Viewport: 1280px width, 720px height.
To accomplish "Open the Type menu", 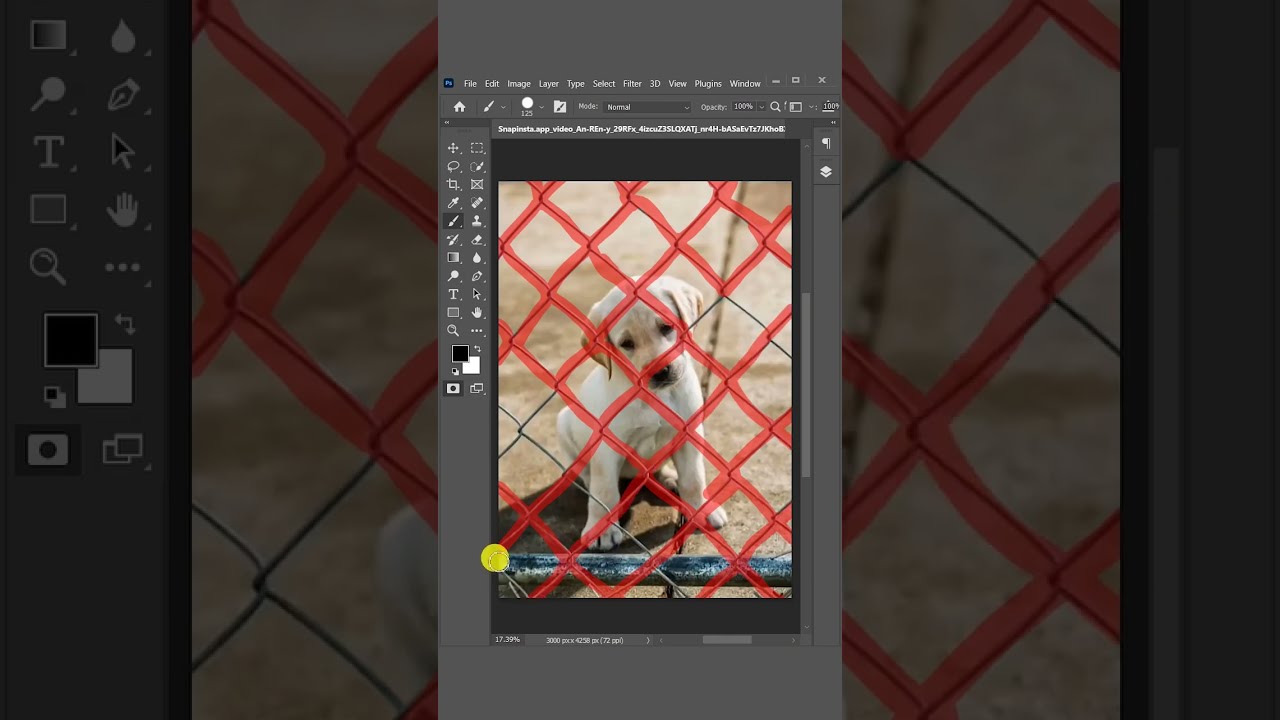I will pyautogui.click(x=576, y=84).
